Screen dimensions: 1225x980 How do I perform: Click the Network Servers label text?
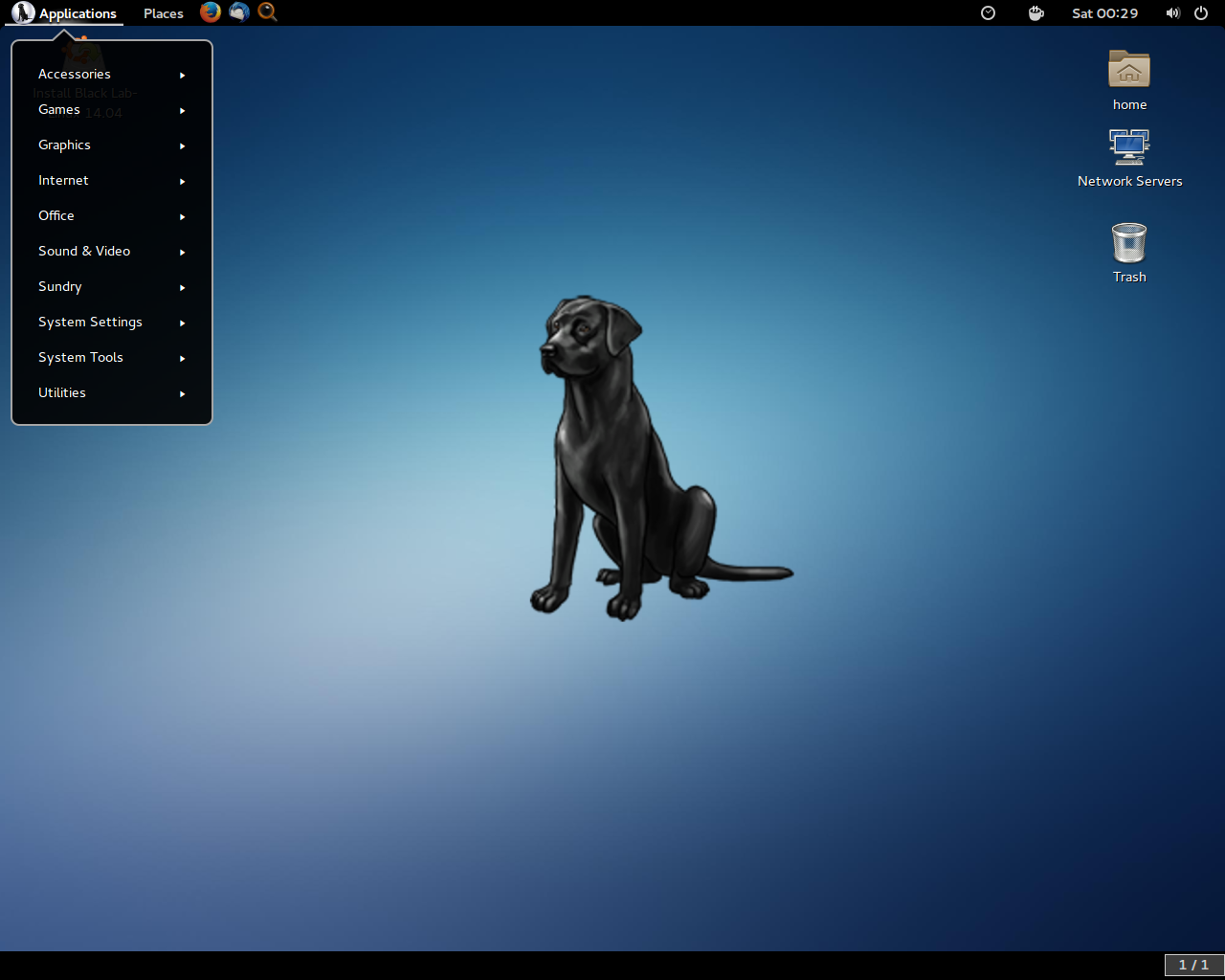pyautogui.click(x=1129, y=181)
